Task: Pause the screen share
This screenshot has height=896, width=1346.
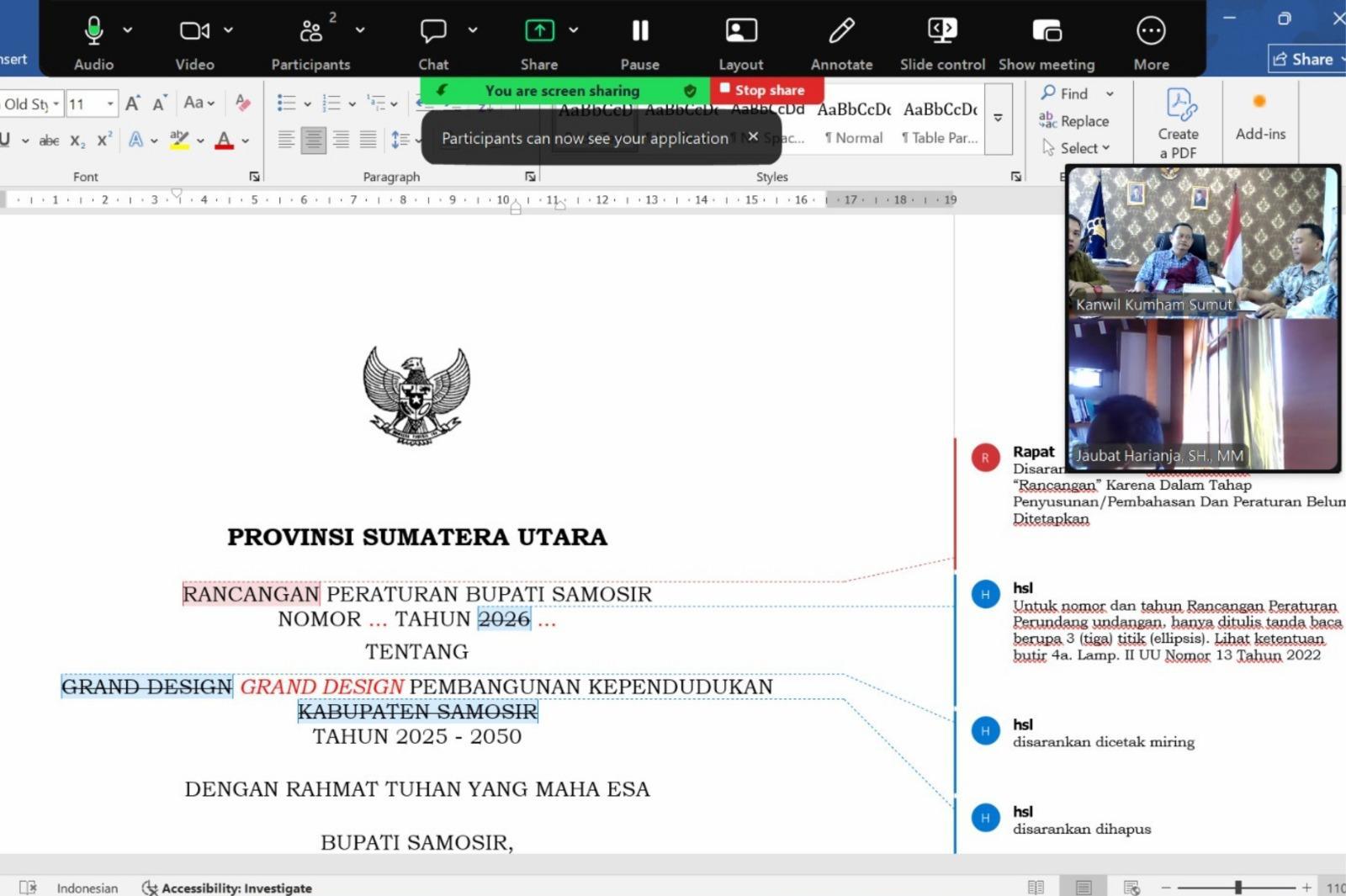Action: coord(640,32)
